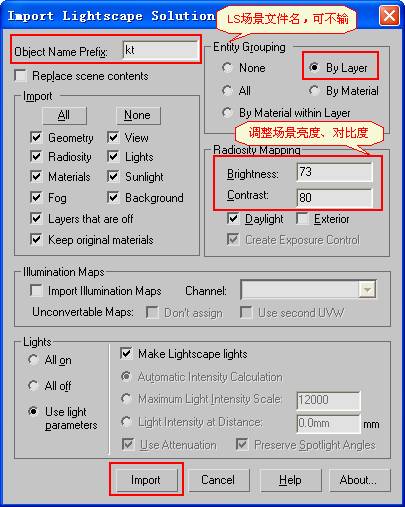Toggle the Radiosity checkbox
The height and width of the screenshot is (507, 405).
(x=36, y=157)
